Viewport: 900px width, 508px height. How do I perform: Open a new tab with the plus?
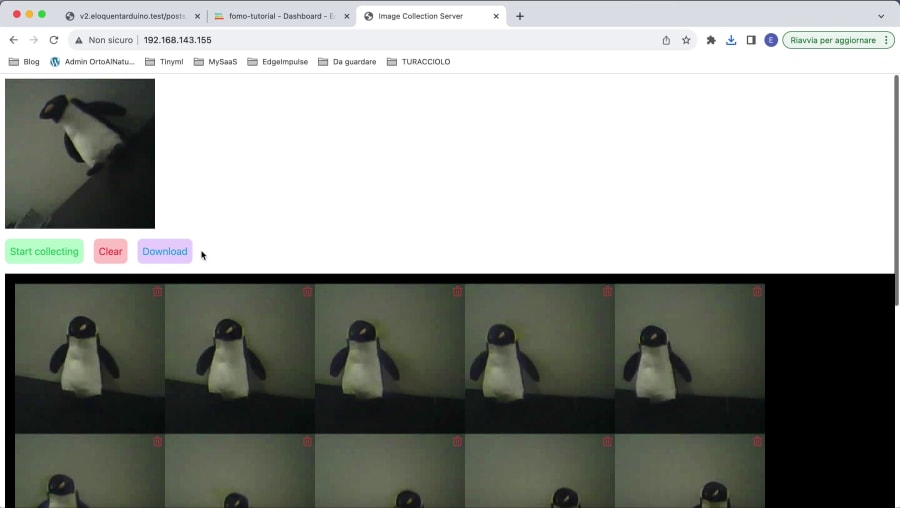point(519,16)
